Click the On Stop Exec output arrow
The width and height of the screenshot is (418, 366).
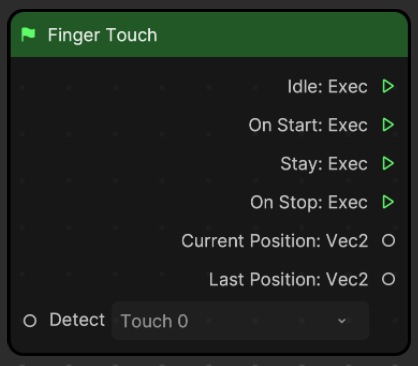click(x=388, y=202)
